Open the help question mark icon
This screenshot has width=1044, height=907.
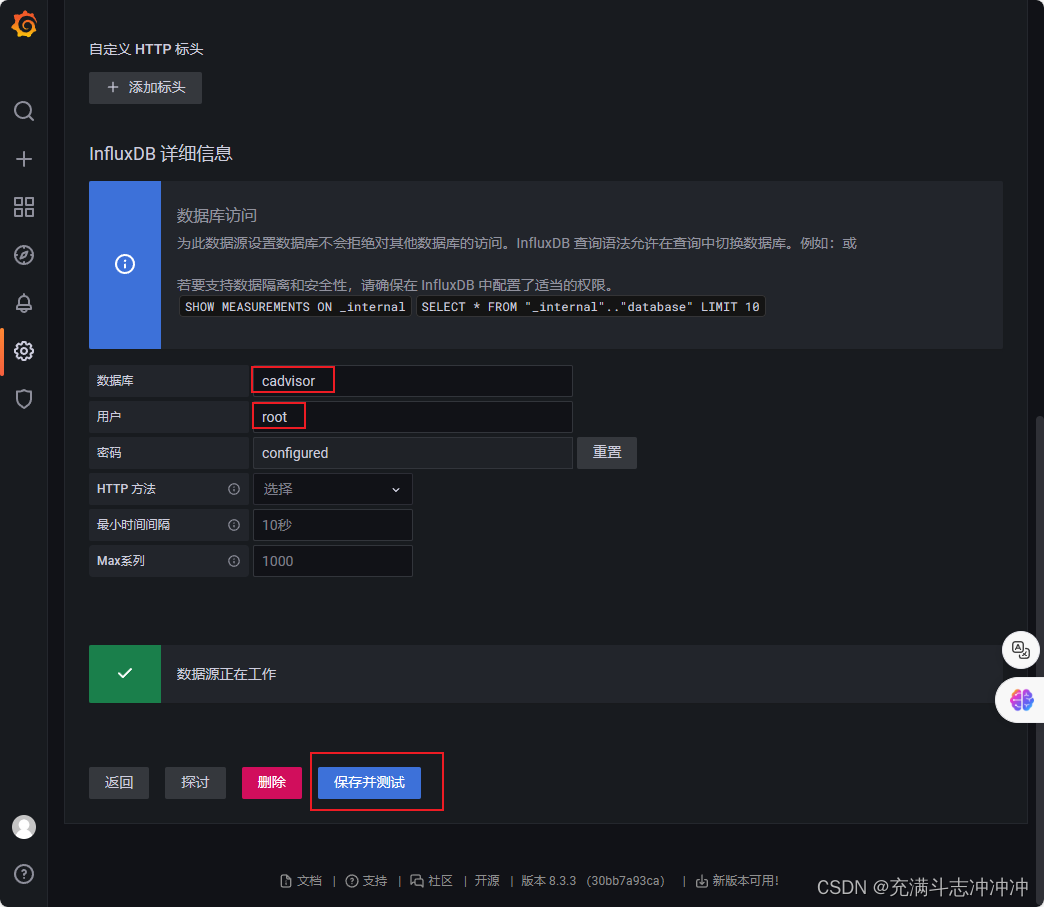pyautogui.click(x=24, y=874)
